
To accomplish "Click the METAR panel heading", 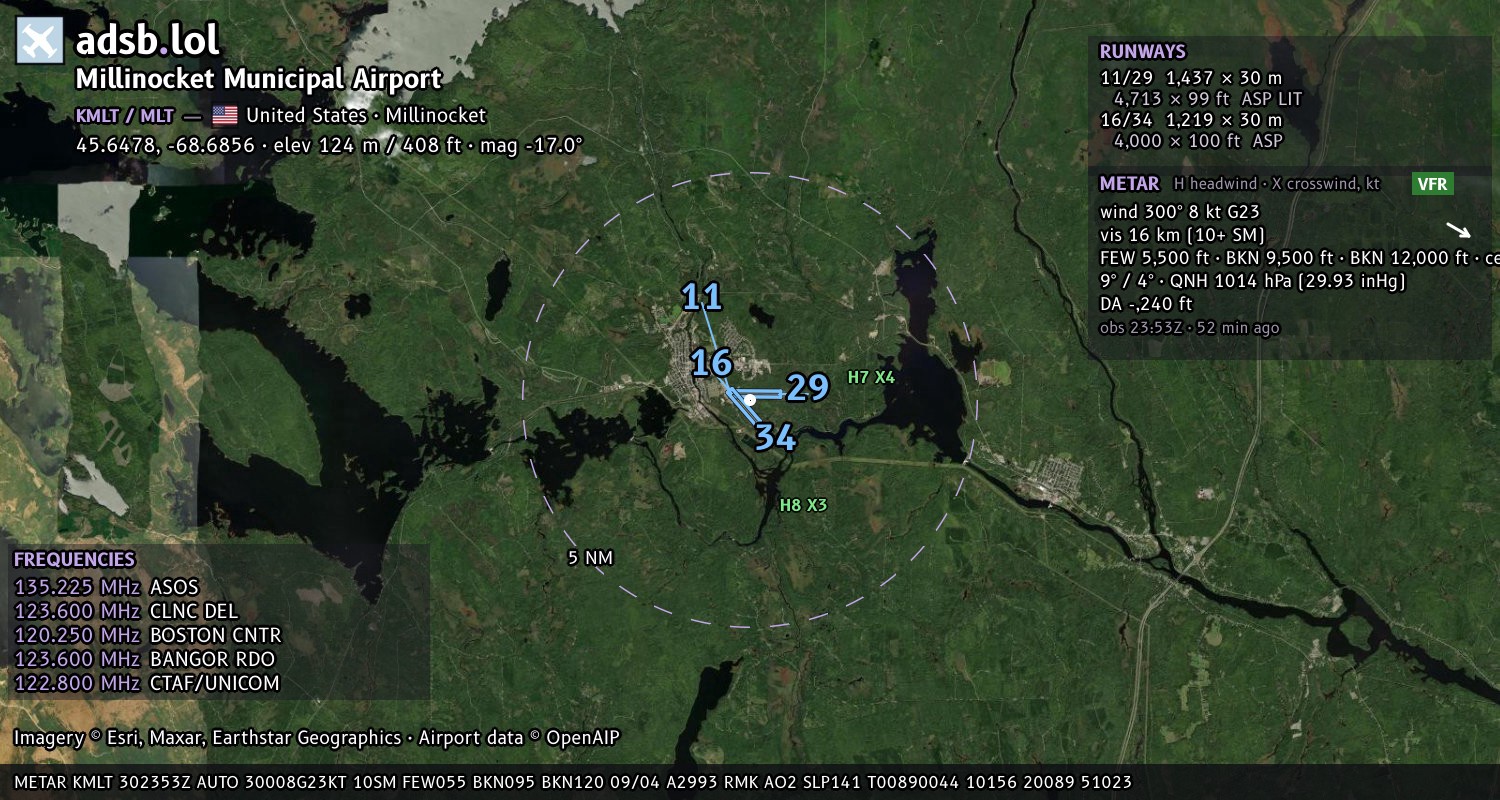I will [x=1130, y=184].
